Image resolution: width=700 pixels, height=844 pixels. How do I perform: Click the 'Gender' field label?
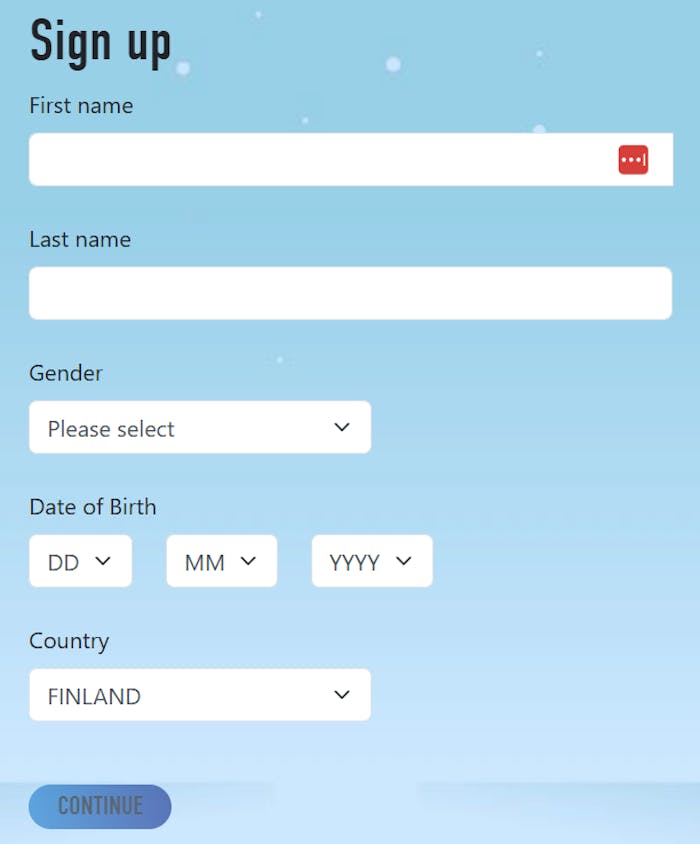(66, 373)
